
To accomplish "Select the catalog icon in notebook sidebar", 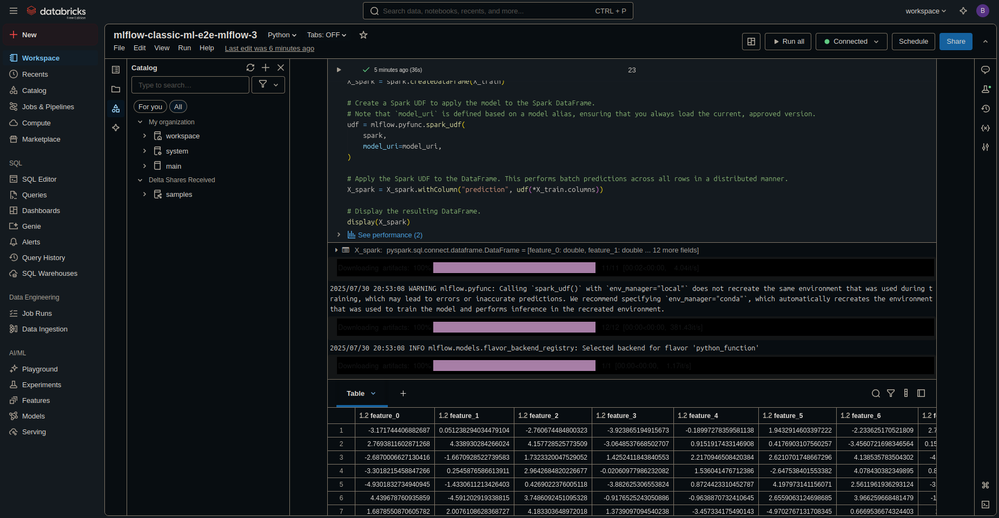I will 115,108.
